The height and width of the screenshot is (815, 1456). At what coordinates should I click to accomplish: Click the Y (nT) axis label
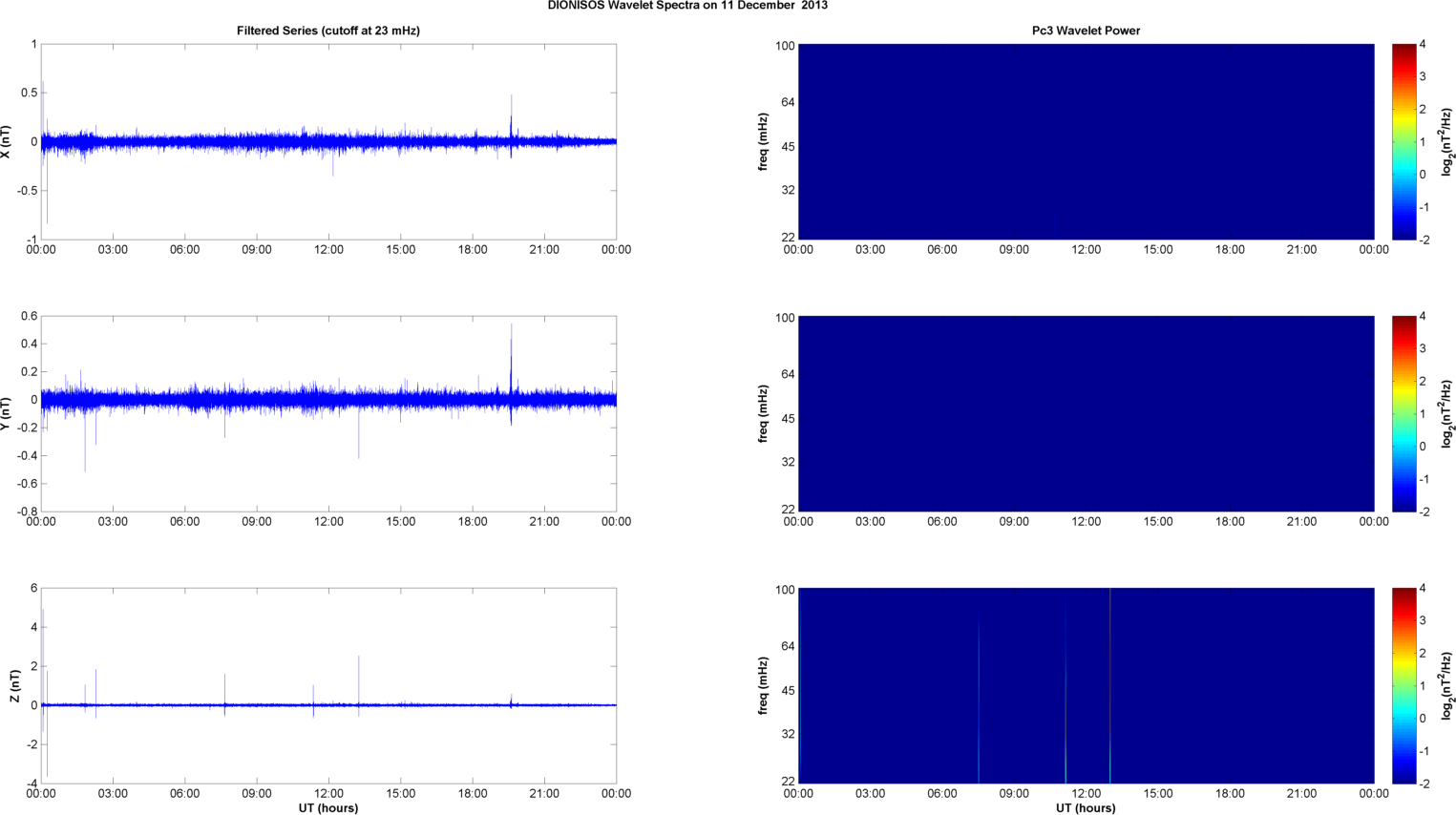point(7,413)
